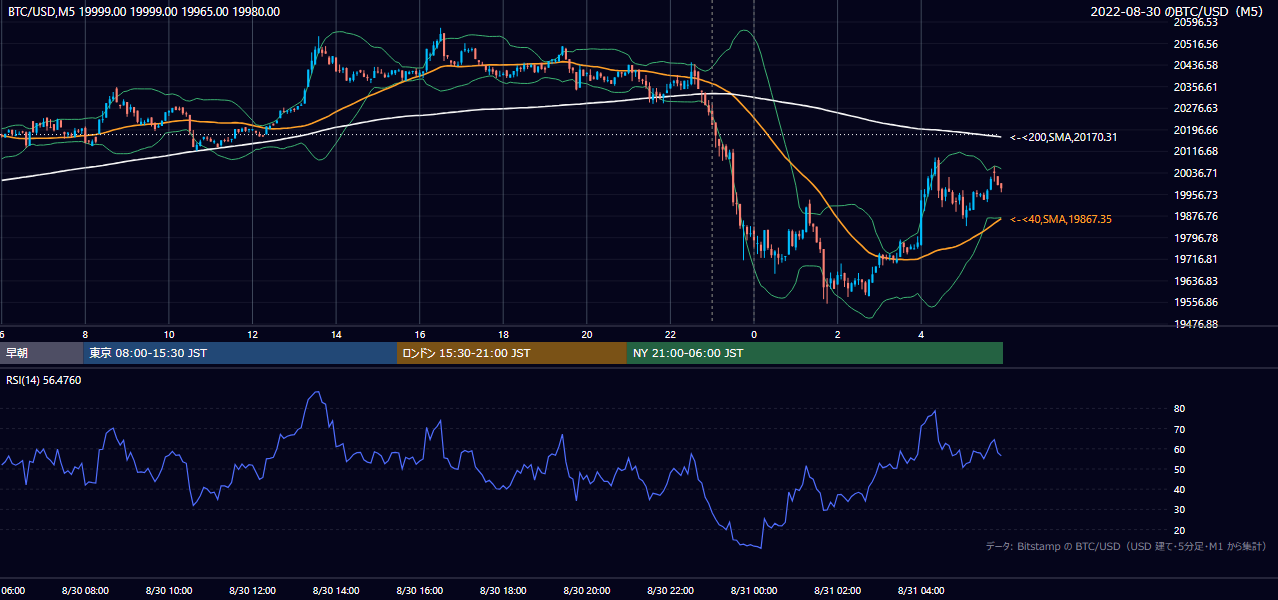
Task: Click the '8/30 16:00' bottom time label
Action: (419, 591)
